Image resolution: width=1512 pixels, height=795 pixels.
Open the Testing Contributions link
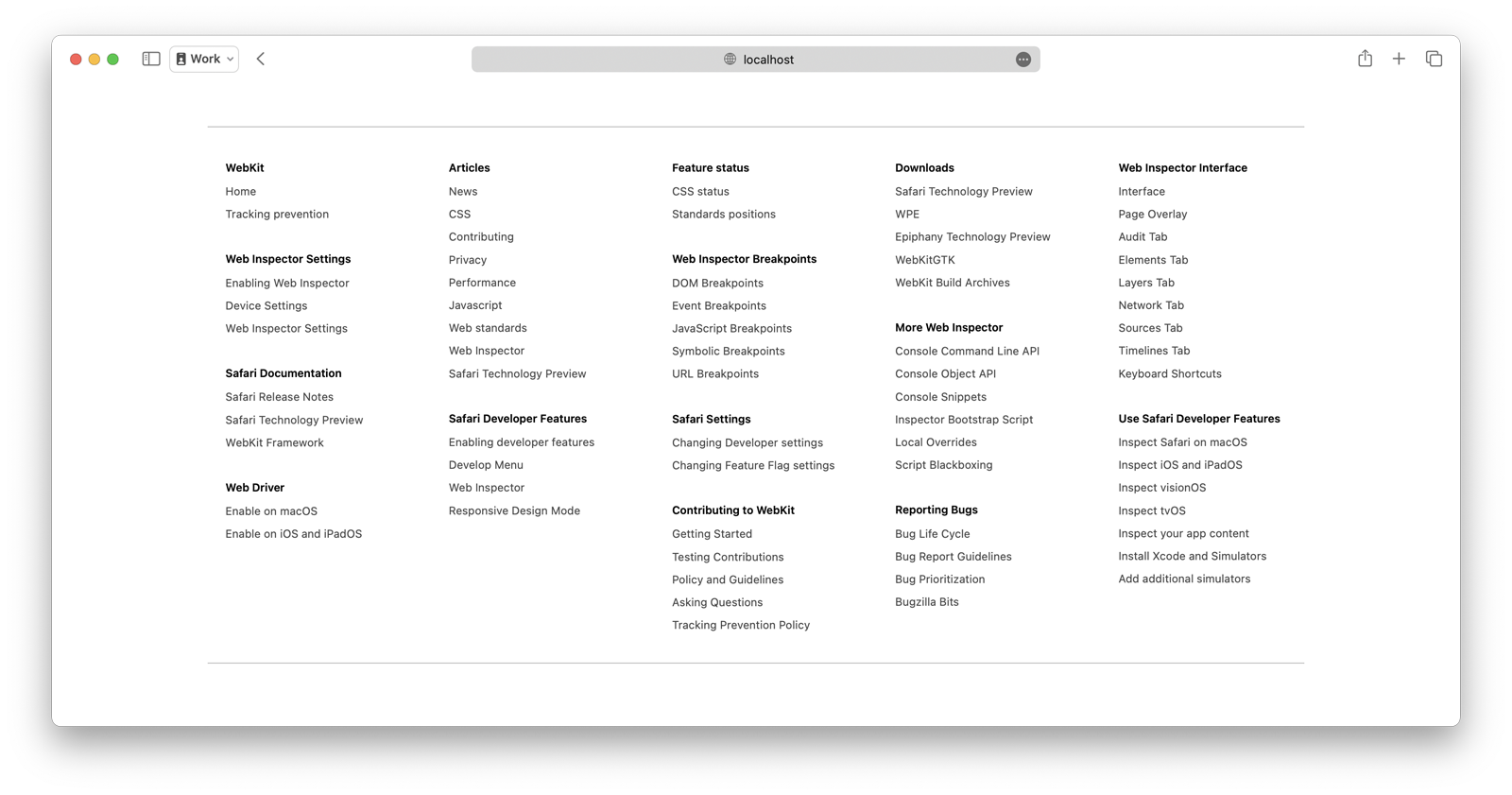point(728,558)
